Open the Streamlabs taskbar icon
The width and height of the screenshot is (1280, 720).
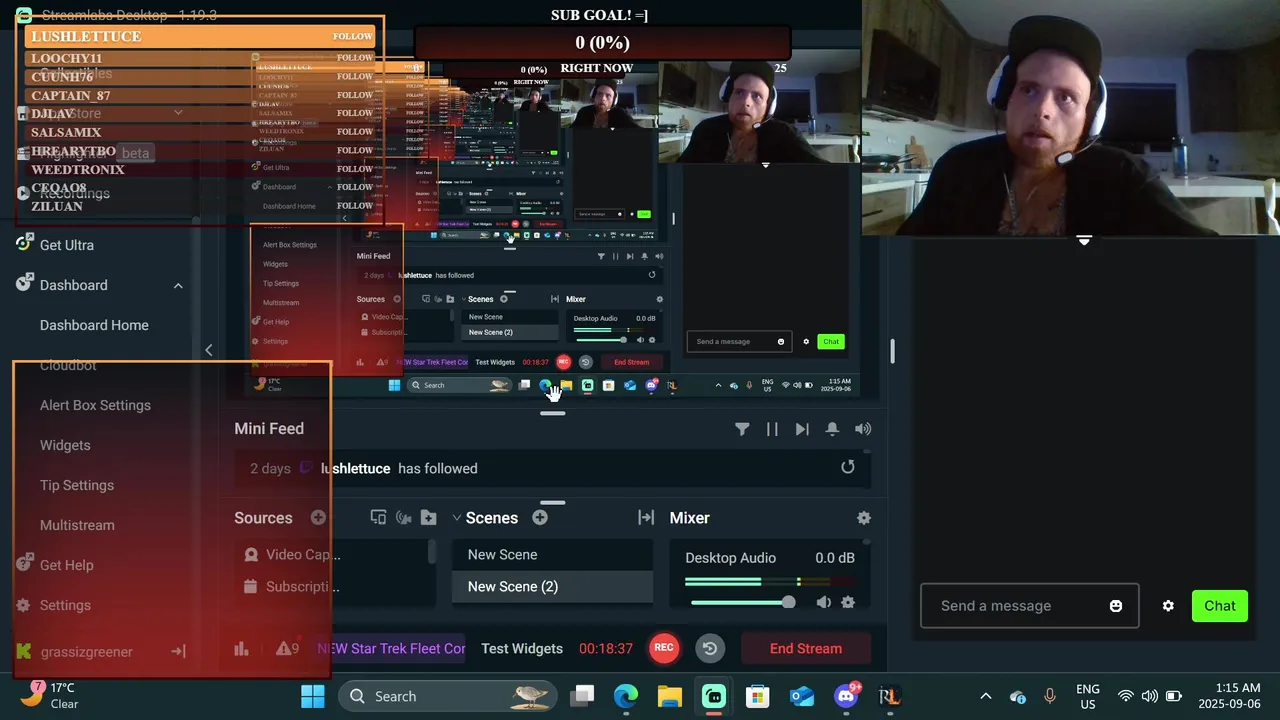(714, 696)
